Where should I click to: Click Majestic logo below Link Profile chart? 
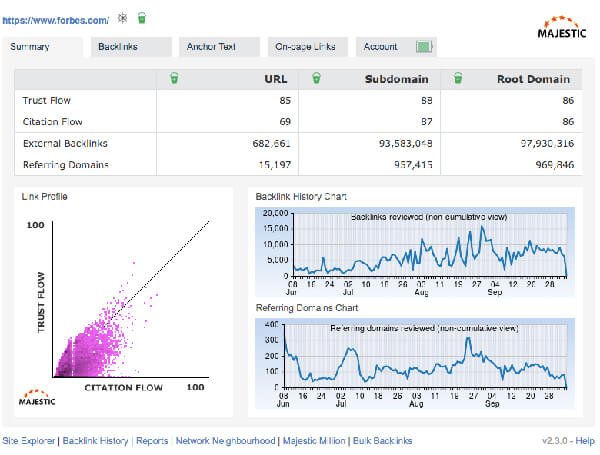37,398
